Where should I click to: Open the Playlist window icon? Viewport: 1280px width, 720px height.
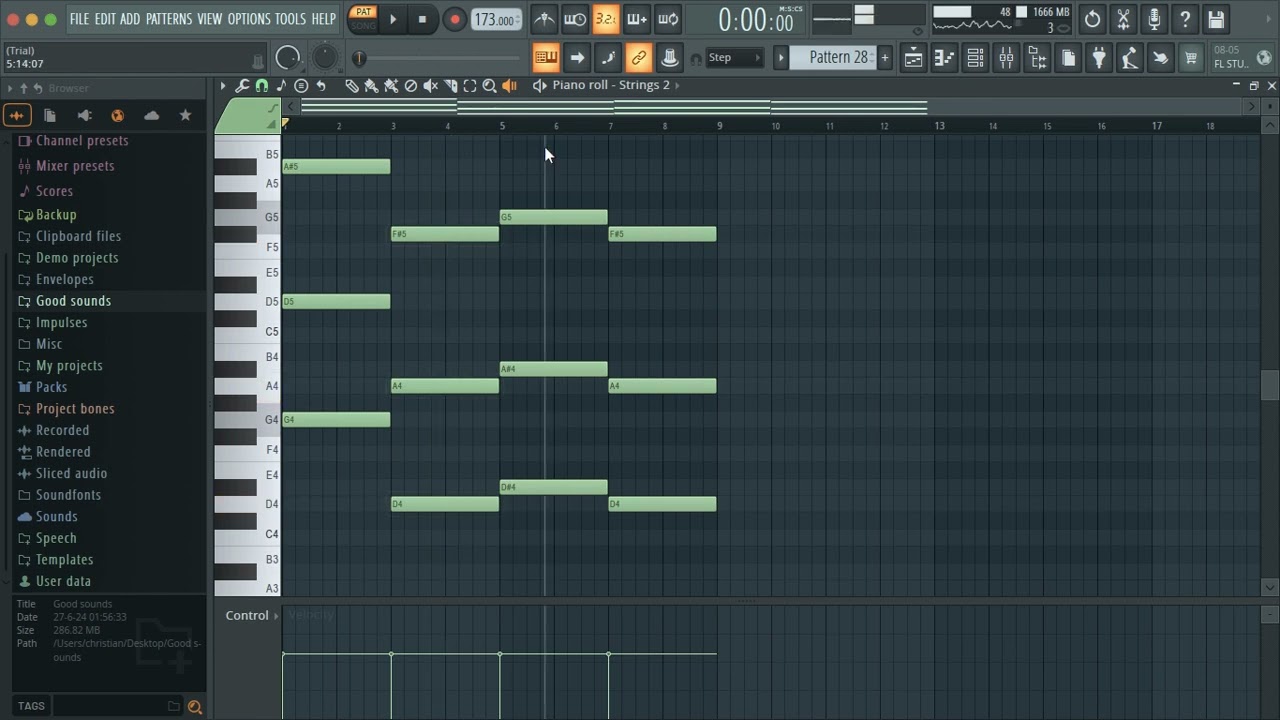click(x=914, y=58)
